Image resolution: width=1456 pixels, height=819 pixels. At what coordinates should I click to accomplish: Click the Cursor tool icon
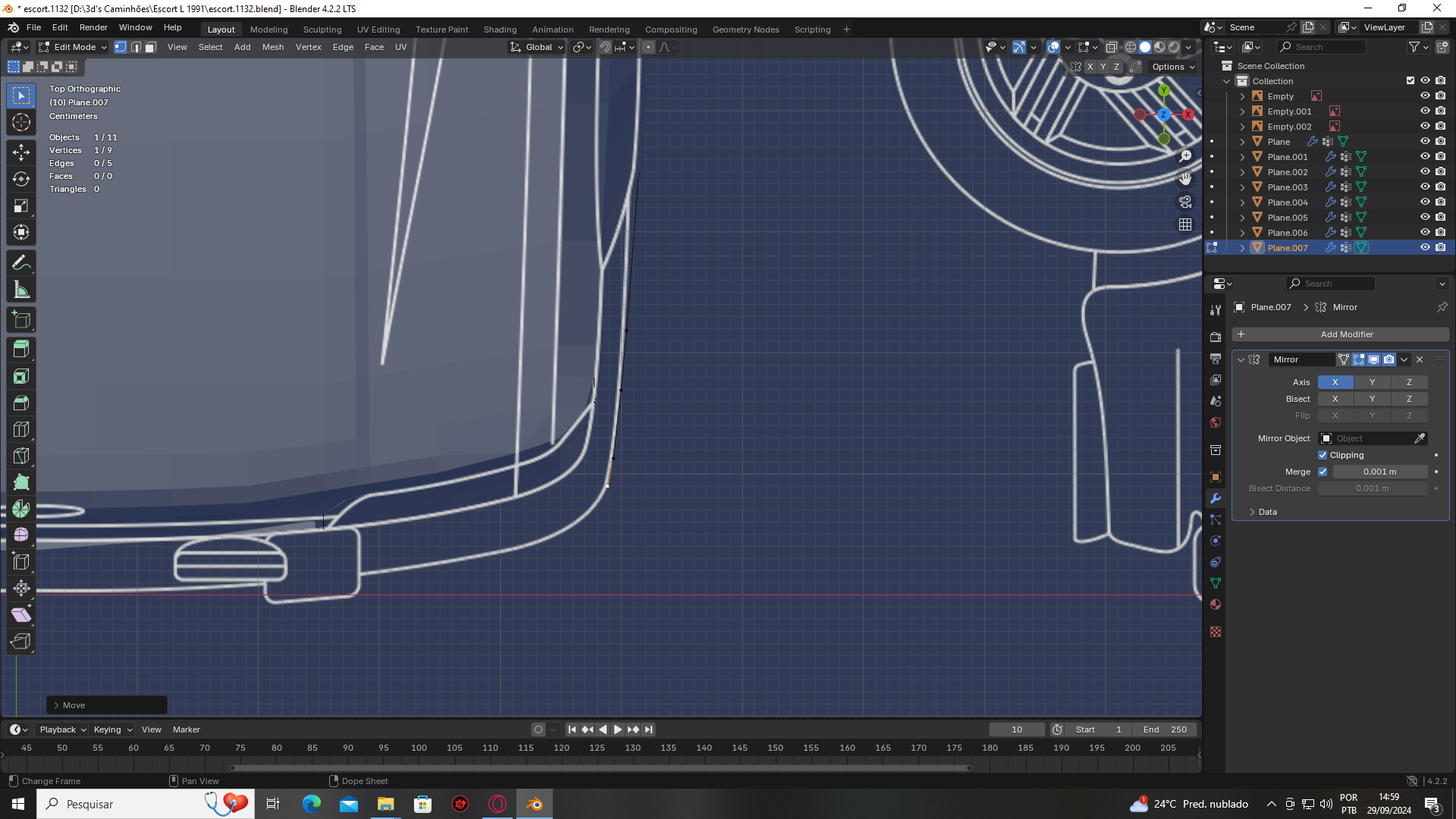pyautogui.click(x=21, y=122)
